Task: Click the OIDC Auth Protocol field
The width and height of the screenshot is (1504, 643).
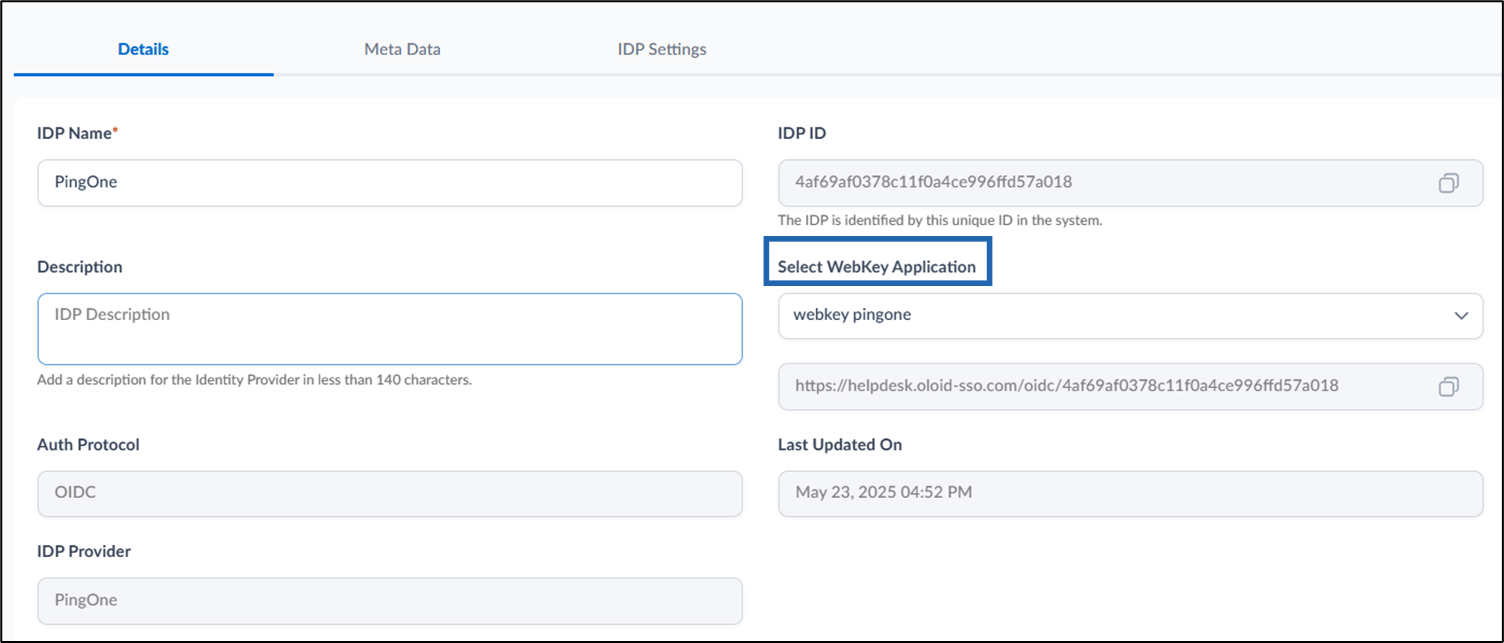Action: (390, 494)
